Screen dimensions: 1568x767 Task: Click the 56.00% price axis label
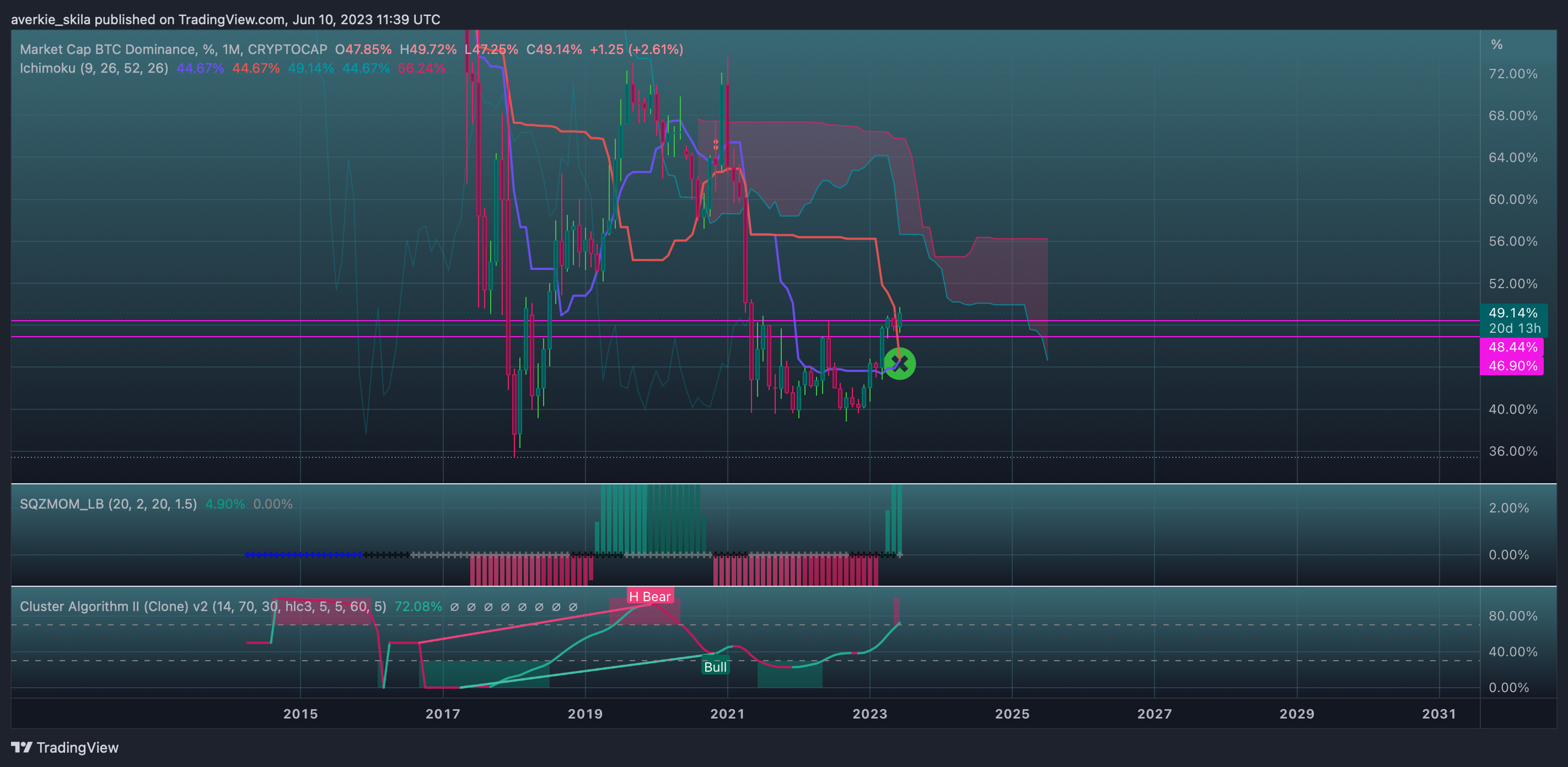click(x=1513, y=242)
